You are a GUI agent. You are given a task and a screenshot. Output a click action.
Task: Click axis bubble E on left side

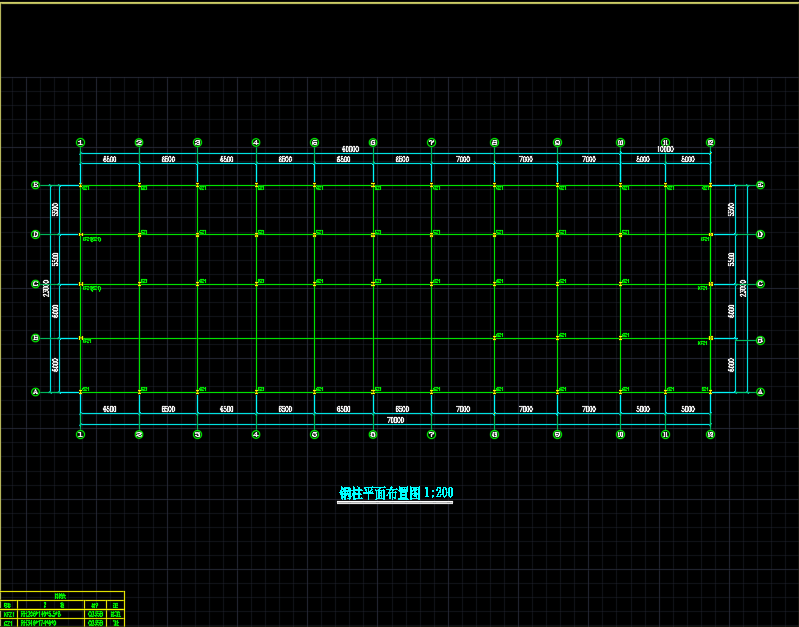35,185
